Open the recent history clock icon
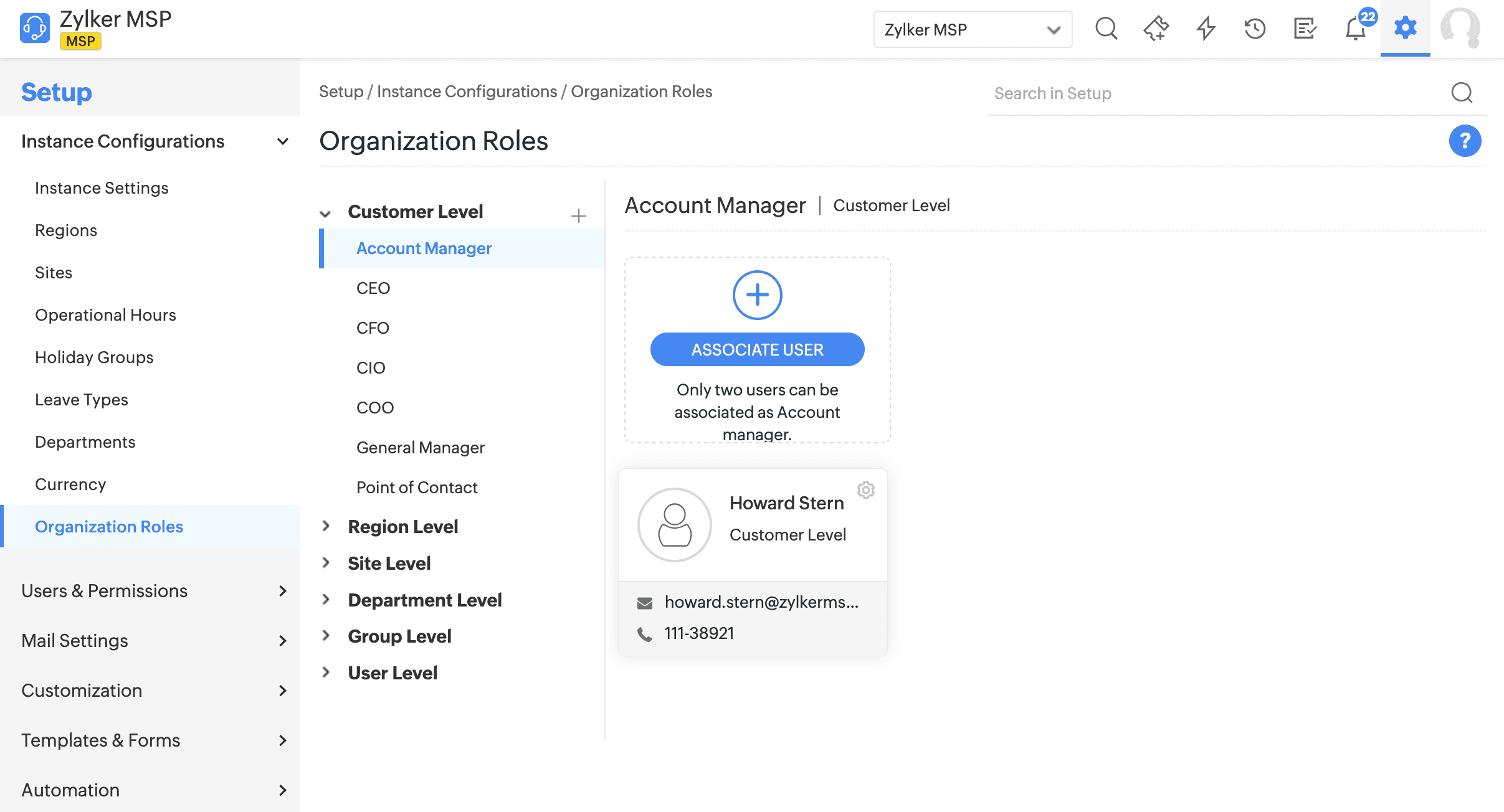1504x812 pixels. click(x=1255, y=29)
